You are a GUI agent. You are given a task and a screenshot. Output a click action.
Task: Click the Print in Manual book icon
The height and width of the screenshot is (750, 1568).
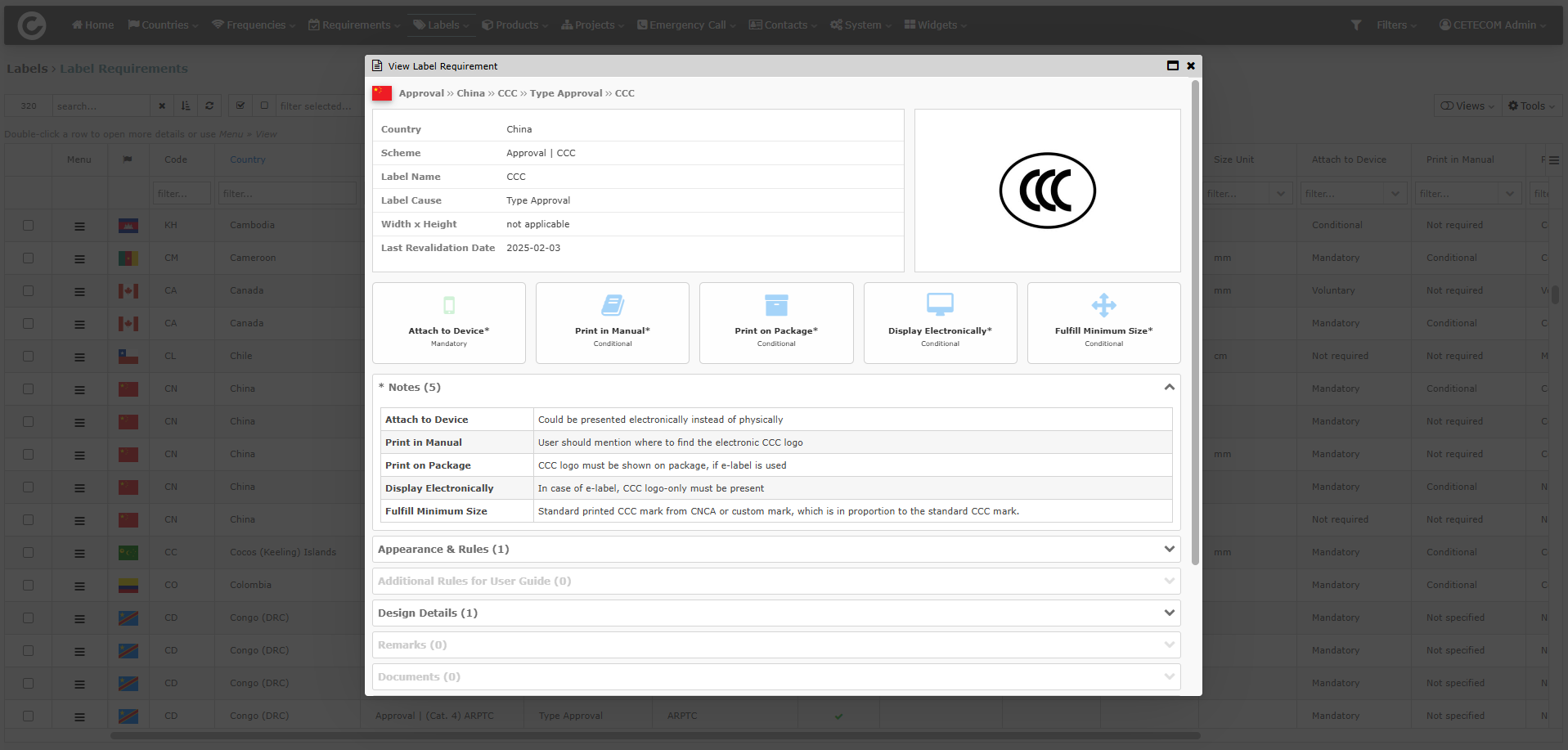pos(613,305)
